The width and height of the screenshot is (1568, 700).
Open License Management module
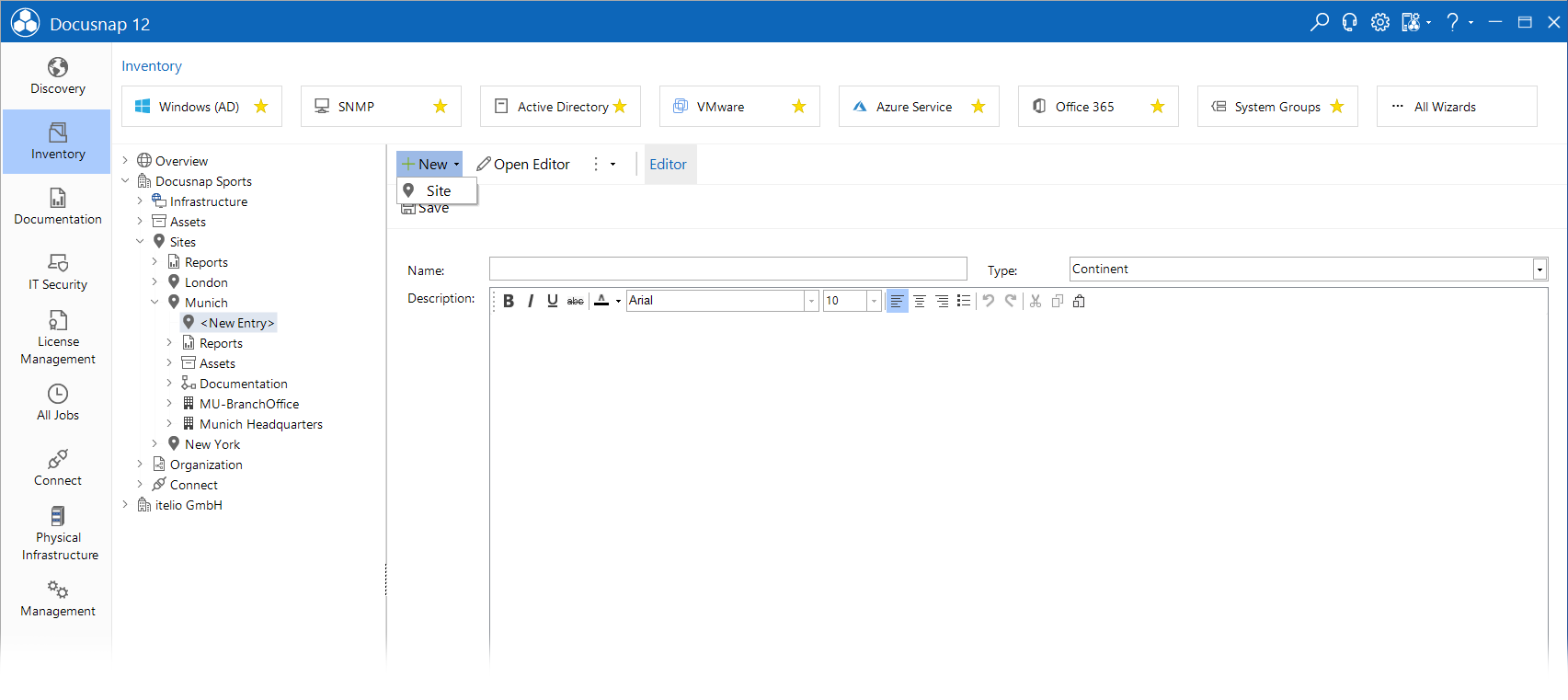[58, 338]
